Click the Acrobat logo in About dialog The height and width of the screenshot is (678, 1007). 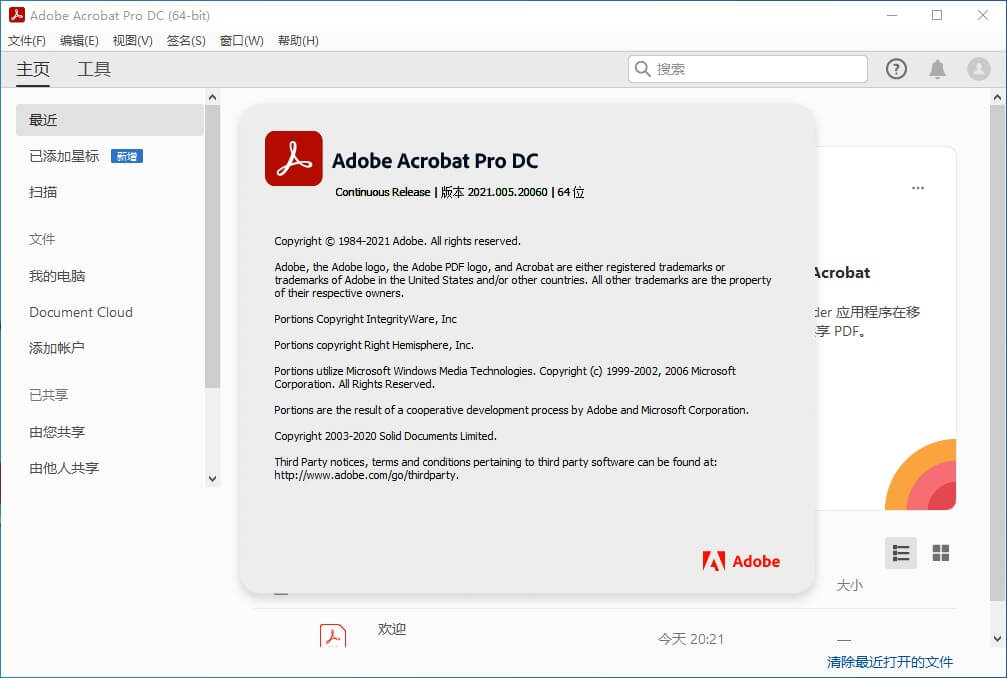pyautogui.click(x=293, y=158)
